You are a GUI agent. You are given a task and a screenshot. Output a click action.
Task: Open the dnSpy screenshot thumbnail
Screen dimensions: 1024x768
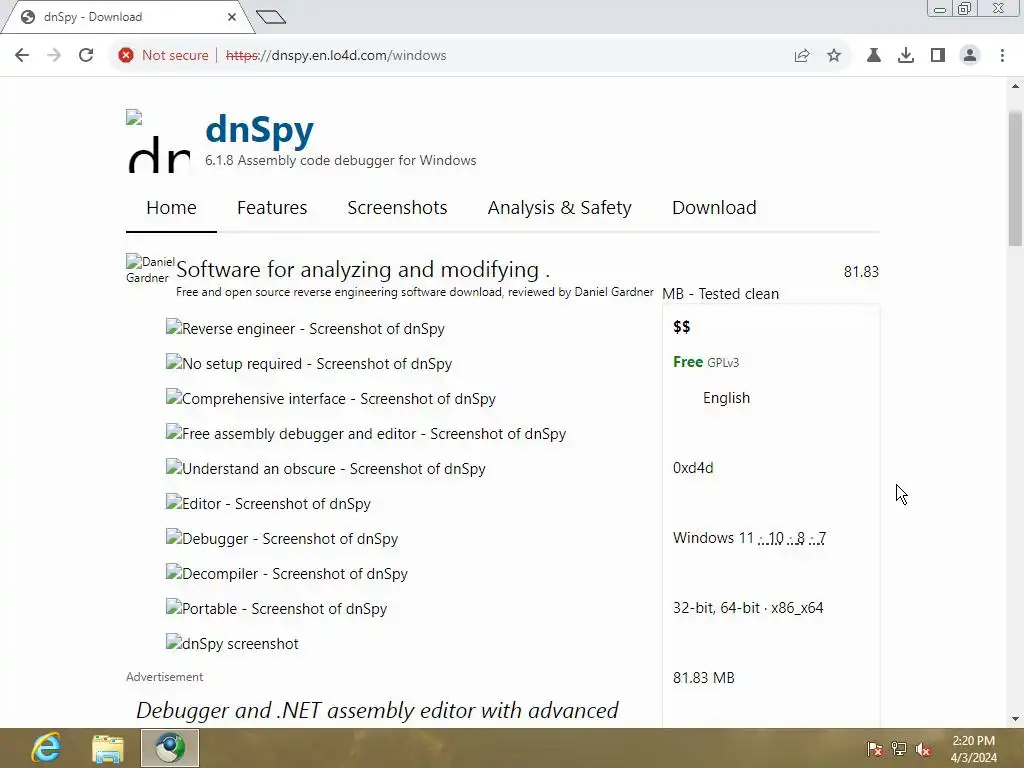(x=232, y=643)
